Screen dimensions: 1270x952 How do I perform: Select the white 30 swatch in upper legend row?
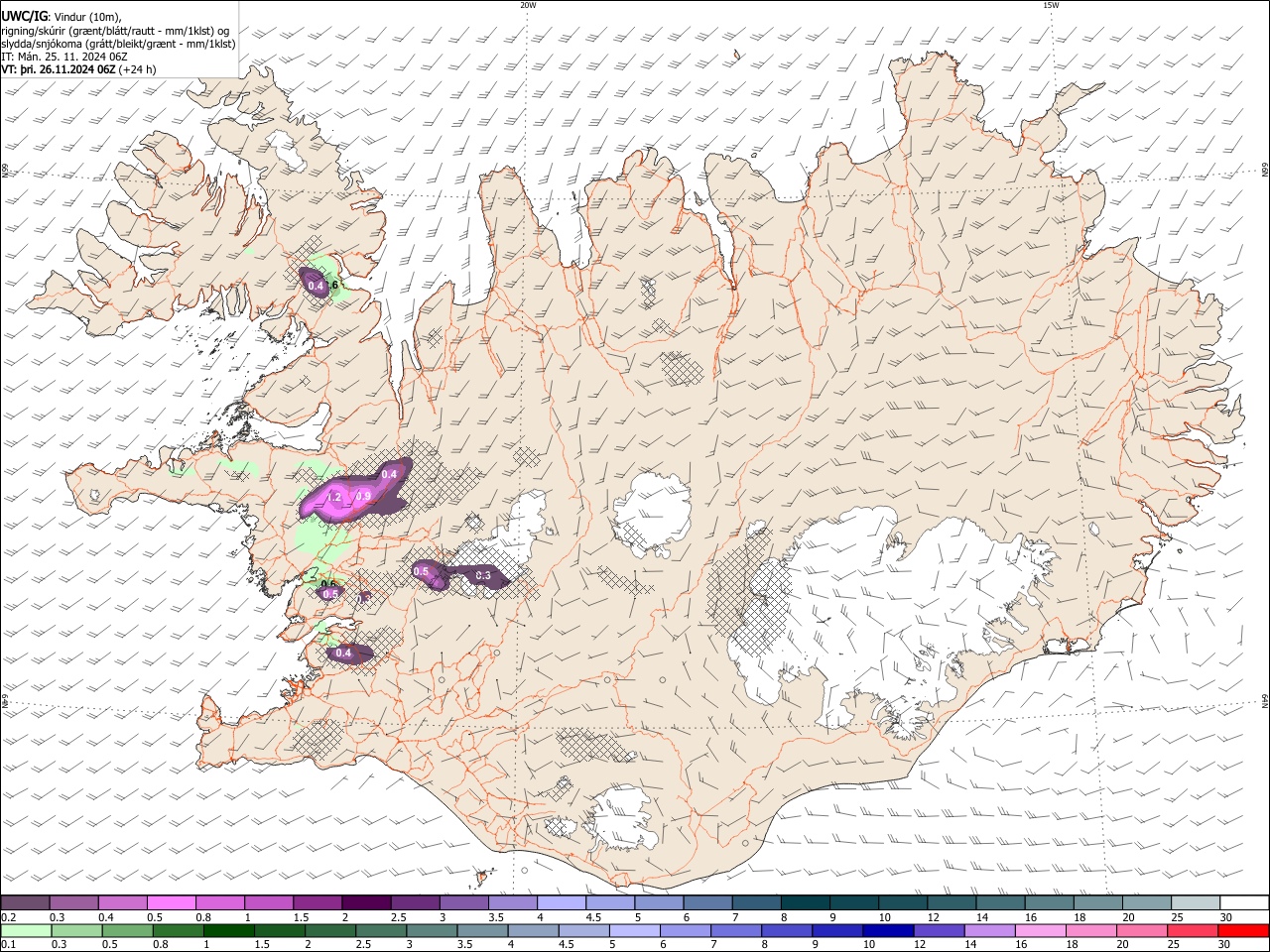pyautogui.click(x=1244, y=902)
